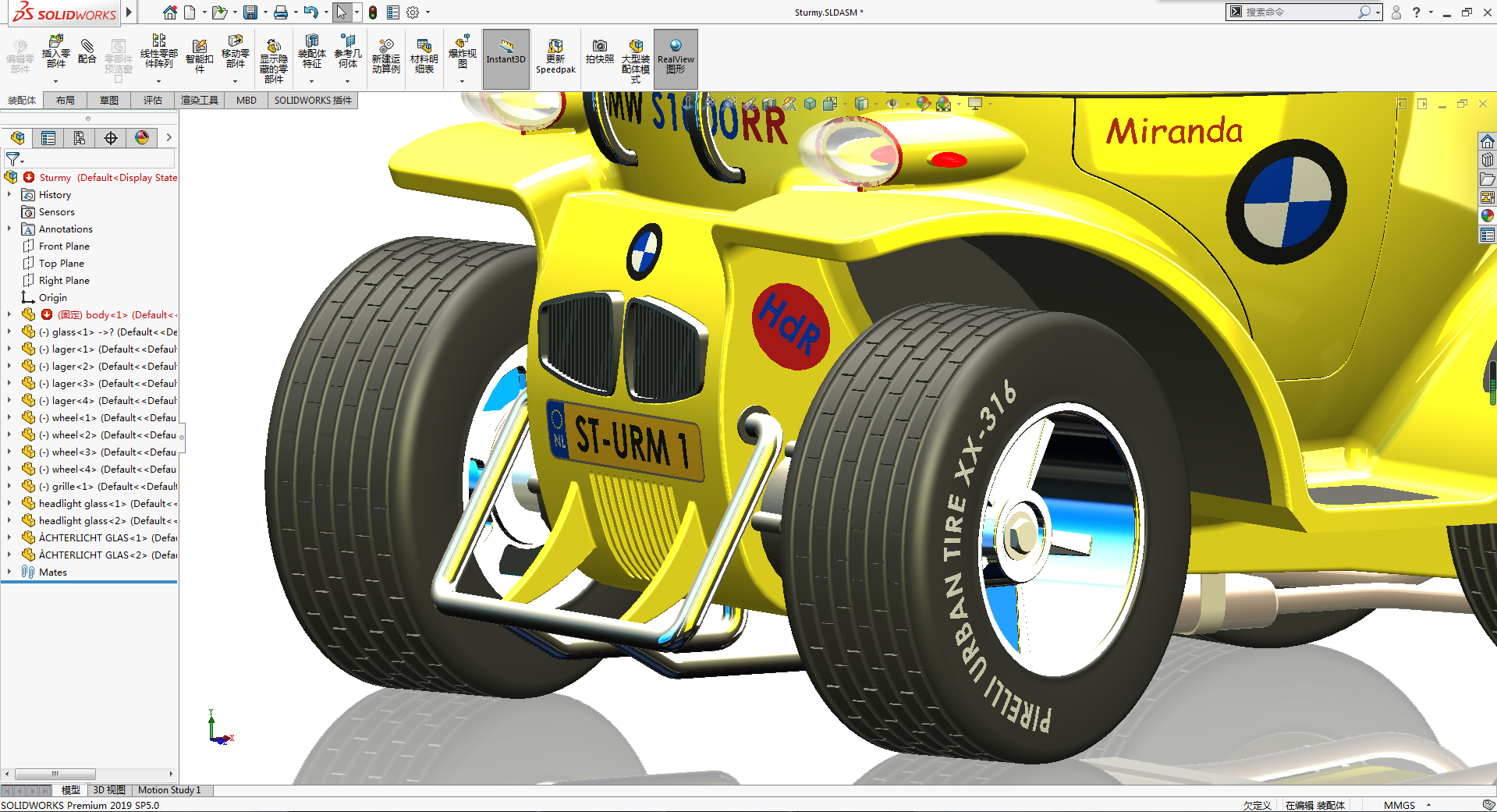Open SOLIDWORKS Resources home tab in task pane

[1488, 141]
